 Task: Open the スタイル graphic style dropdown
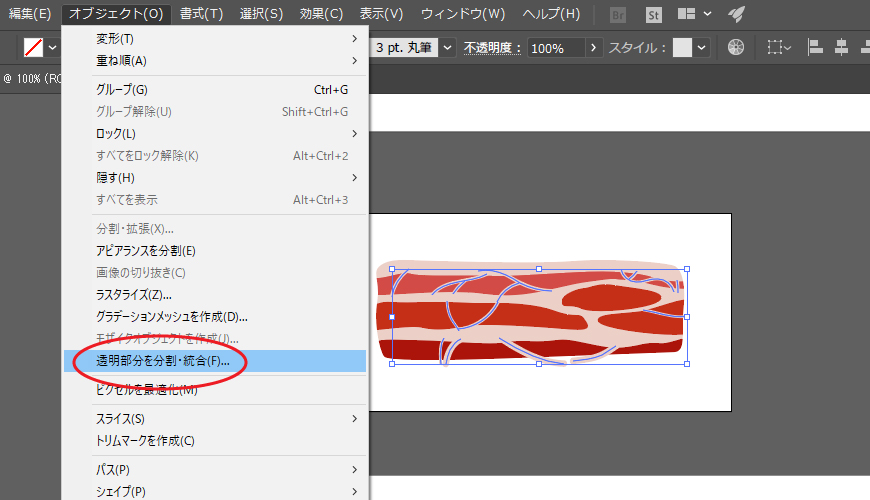pyautogui.click(x=702, y=47)
